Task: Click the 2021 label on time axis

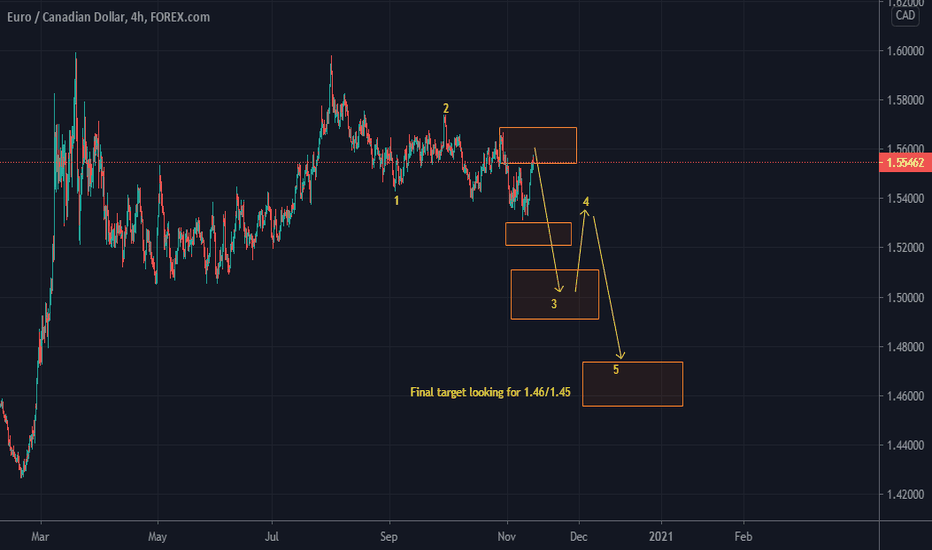Action: [661, 537]
